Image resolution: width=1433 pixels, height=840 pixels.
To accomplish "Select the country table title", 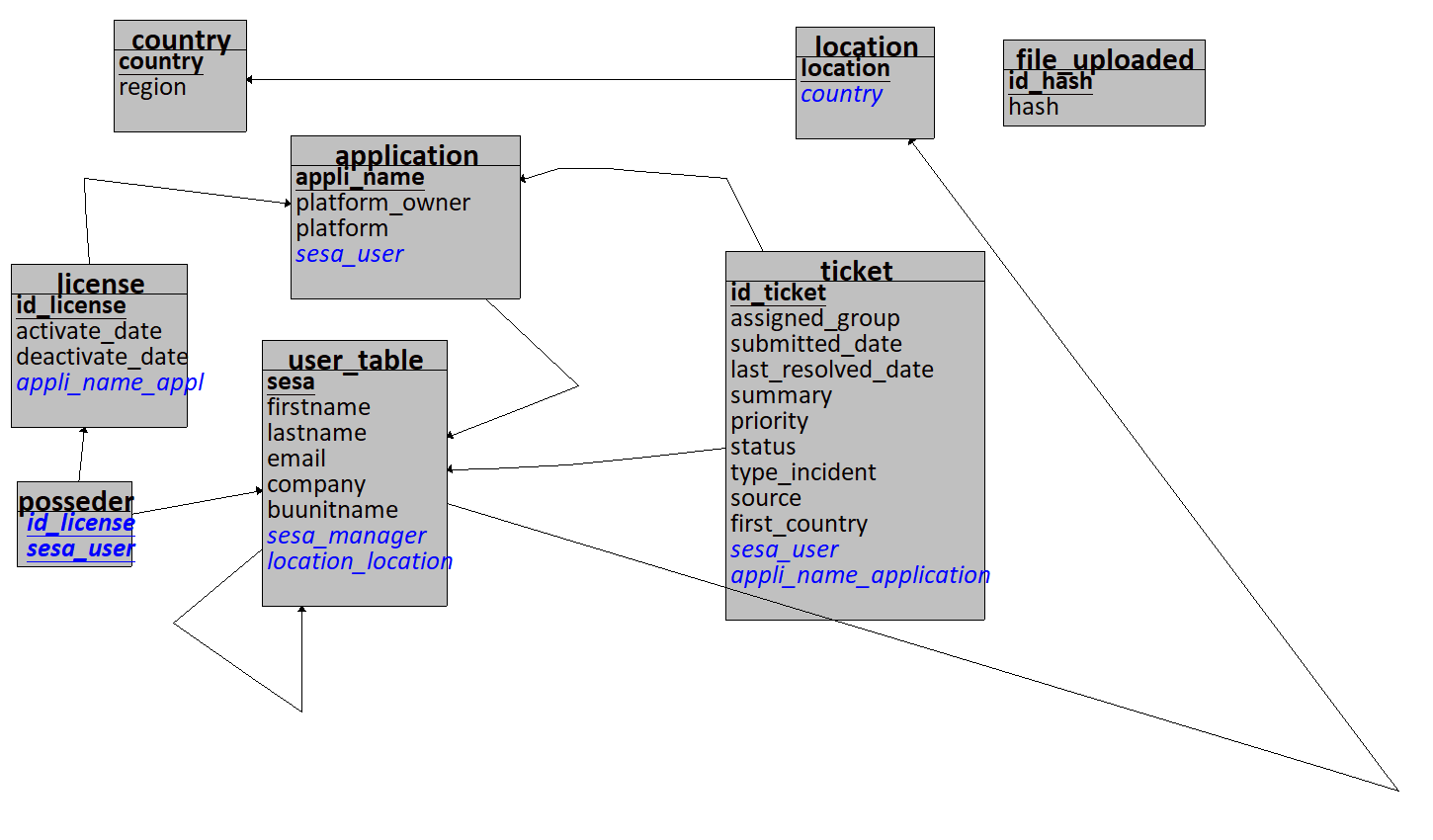I will 181,40.
